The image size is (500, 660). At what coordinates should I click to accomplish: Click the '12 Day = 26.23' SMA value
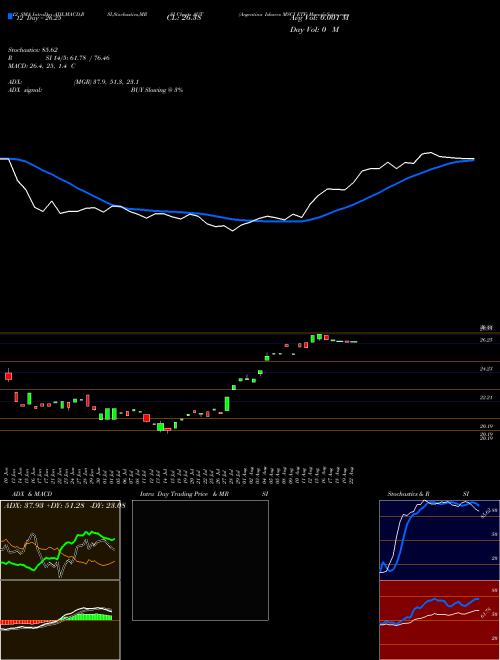tap(39, 19)
